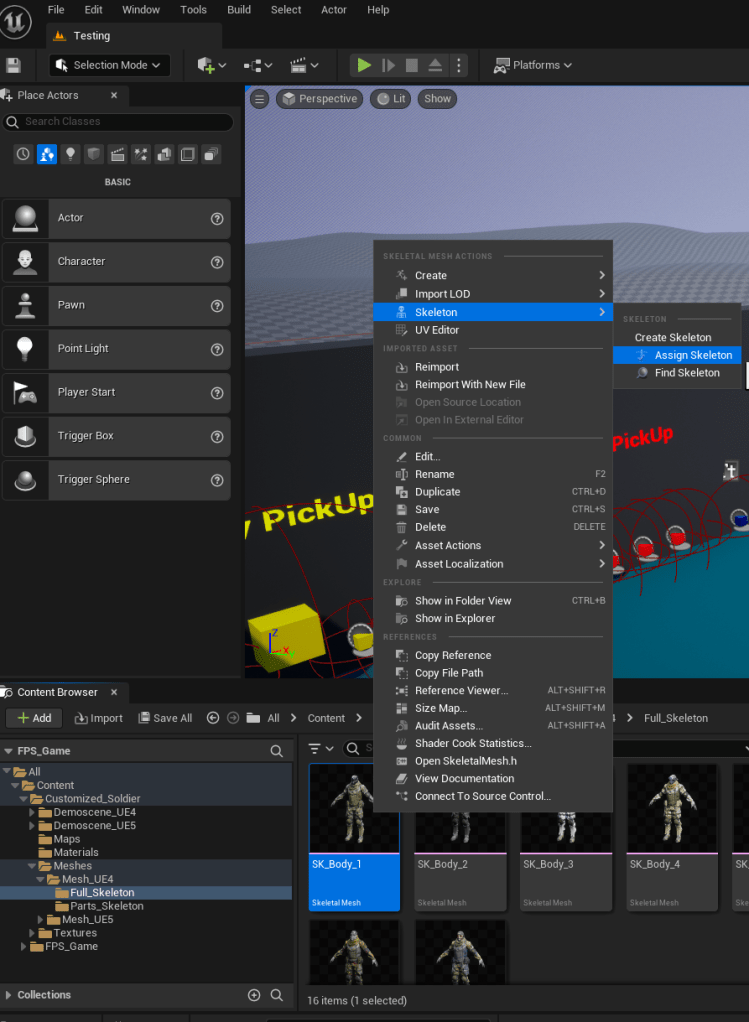Expand the Collections section
The image size is (749, 1022).
[x=9, y=995]
